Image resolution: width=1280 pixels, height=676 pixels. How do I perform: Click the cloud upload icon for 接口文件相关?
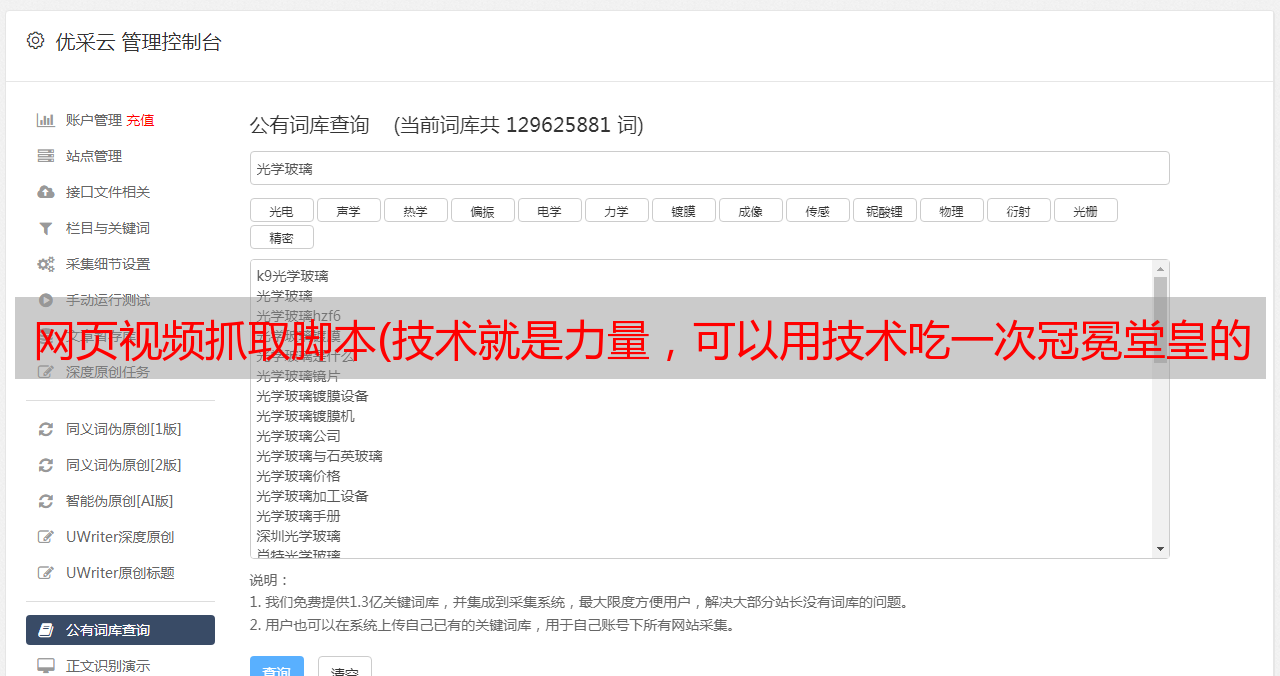pyautogui.click(x=46, y=192)
